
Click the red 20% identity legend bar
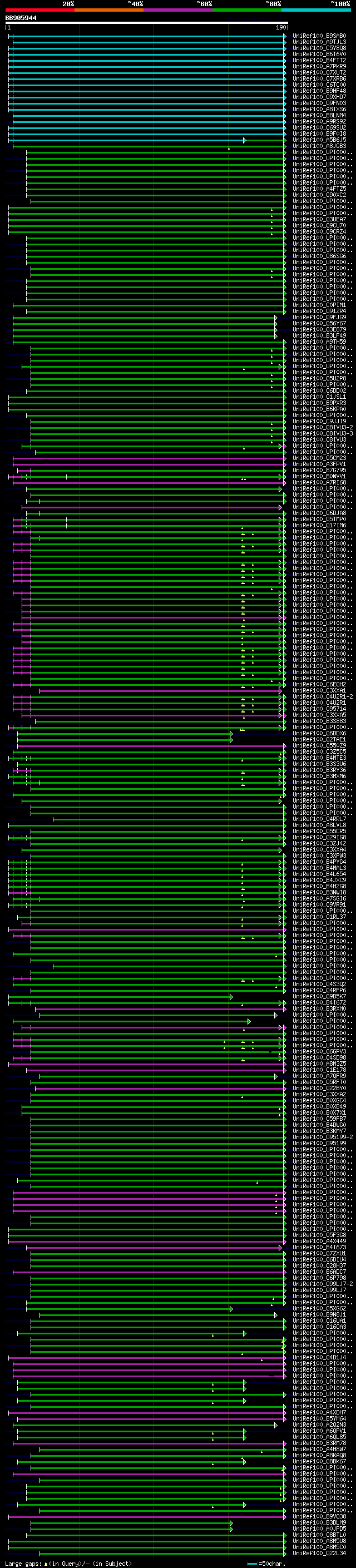tap(39, 10)
